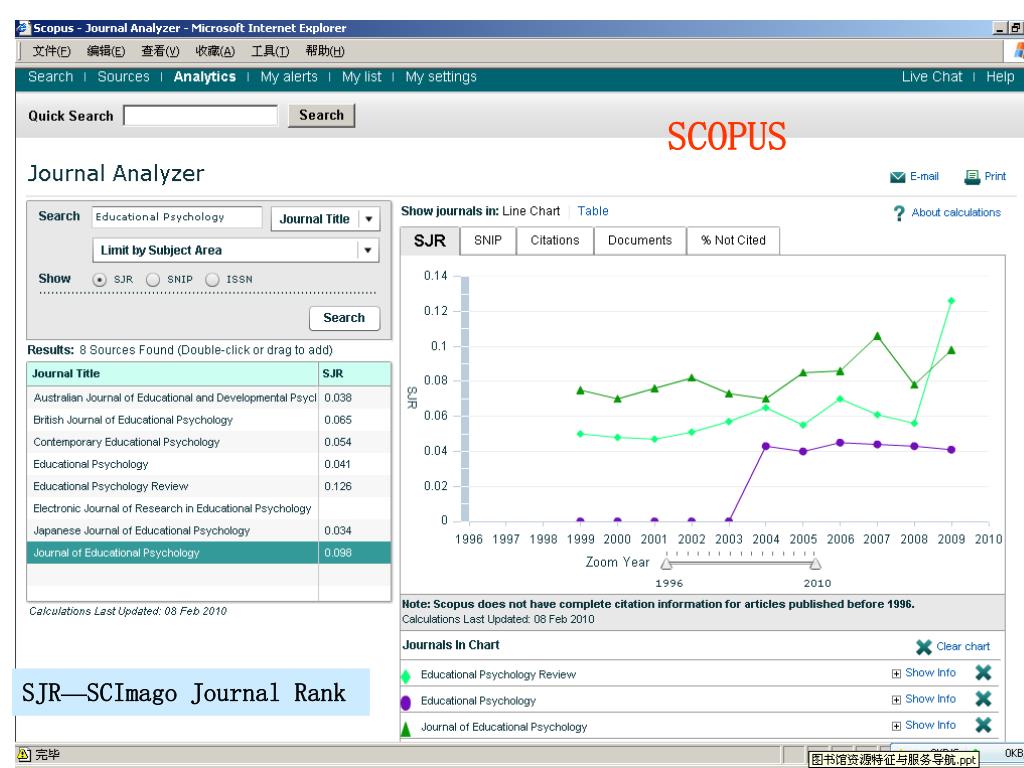Switch to the Citations tab
The width and height of the screenshot is (1024, 768).
(555, 240)
